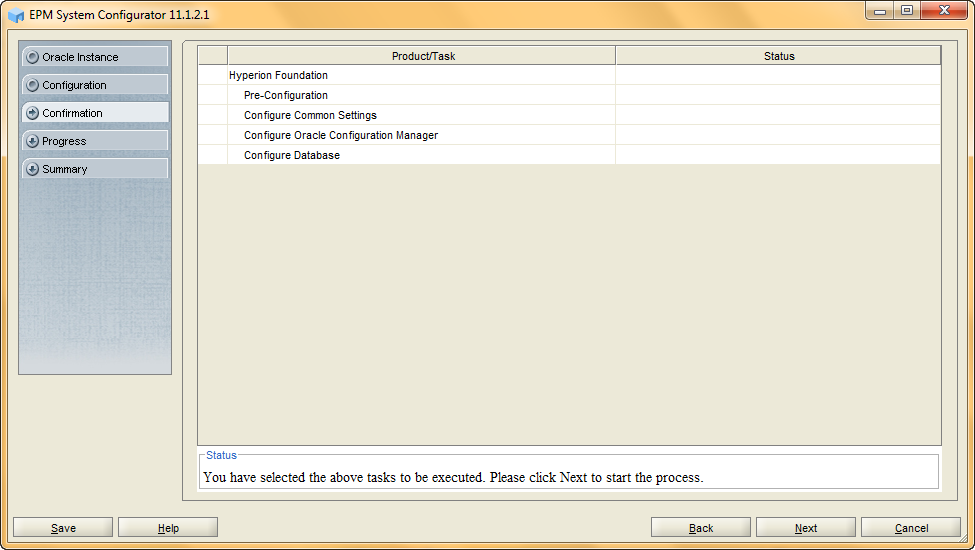Click the Progress step icon
Screen dimensions: 975x550
tap(33, 141)
